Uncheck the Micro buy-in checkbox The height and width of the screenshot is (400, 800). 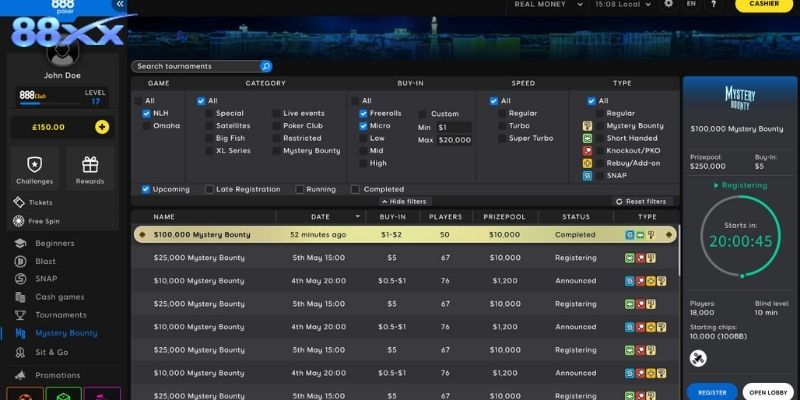[x=363, y=126]
